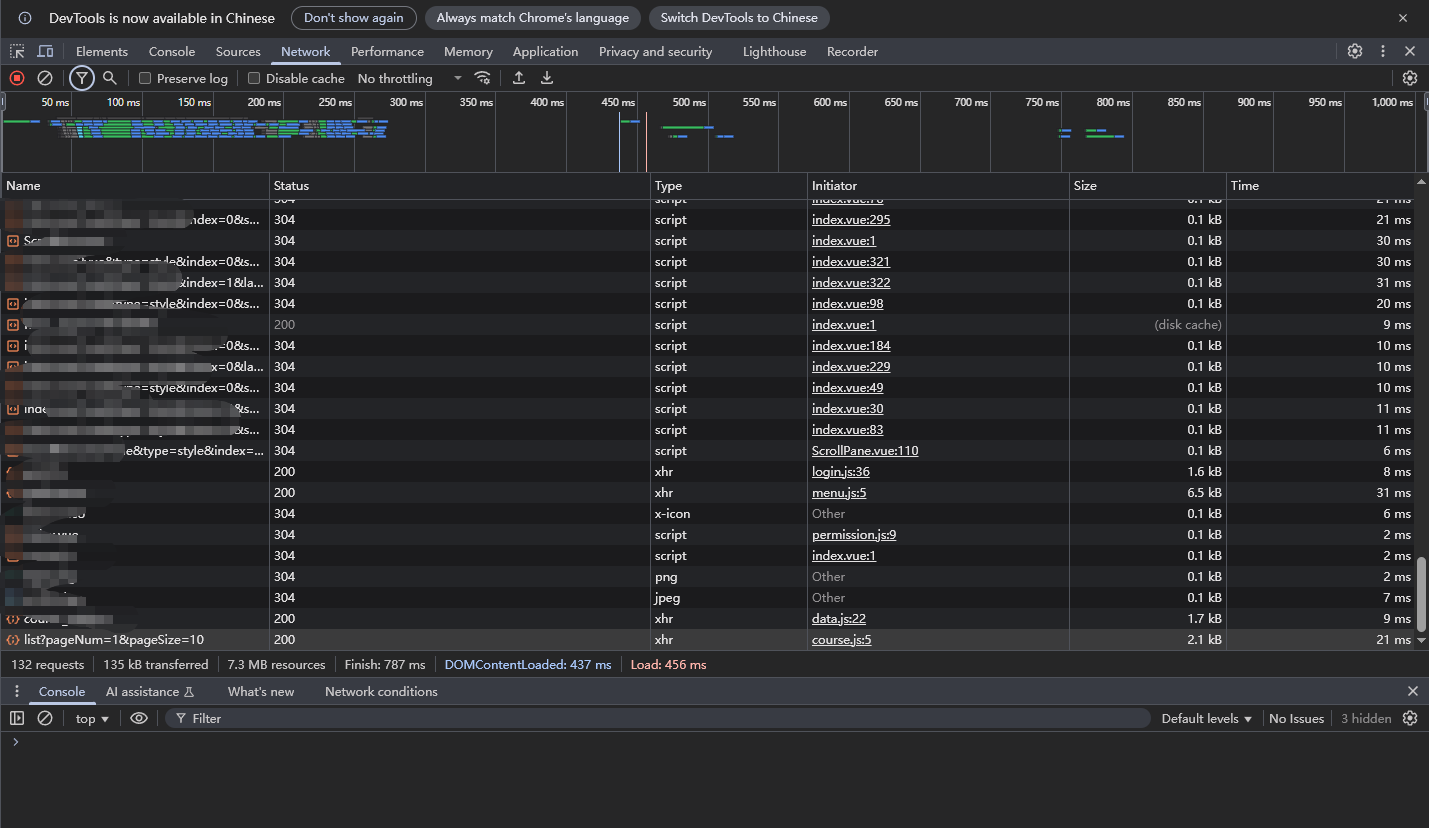Open Network panel settings gear
Image resolution: width=1429 pixels, height=828 pixels.
click(x=1410, y=78)
